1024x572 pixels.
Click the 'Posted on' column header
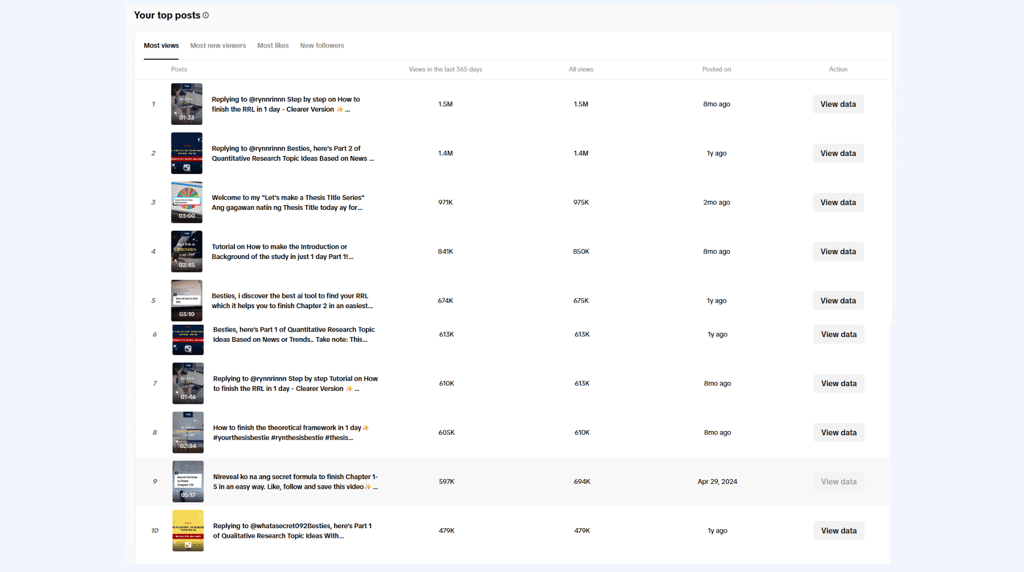(x=716, y=69)
